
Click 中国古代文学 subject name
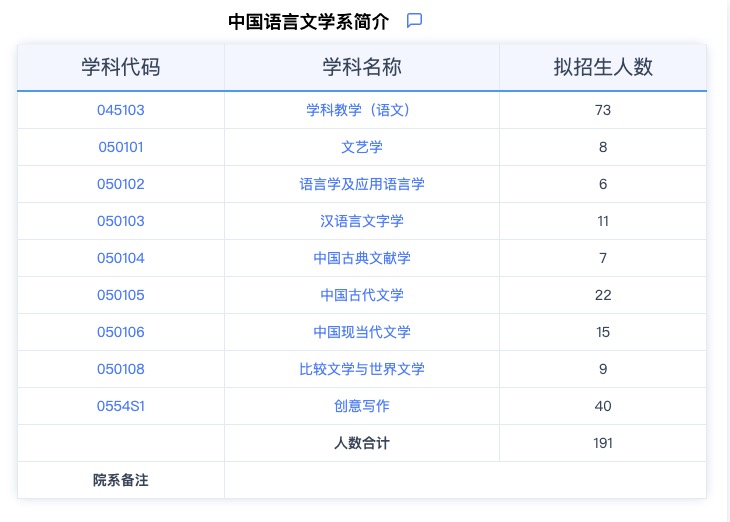pos(361,295)
